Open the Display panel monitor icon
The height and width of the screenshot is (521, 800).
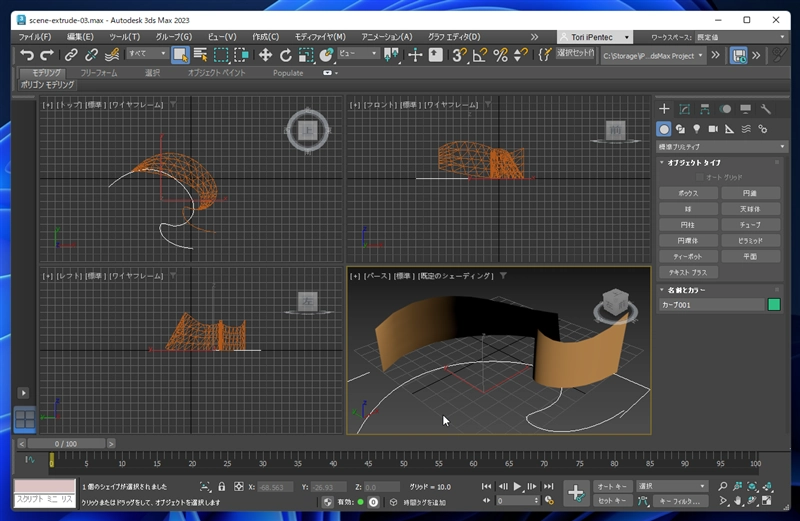[x=745, y=109]
